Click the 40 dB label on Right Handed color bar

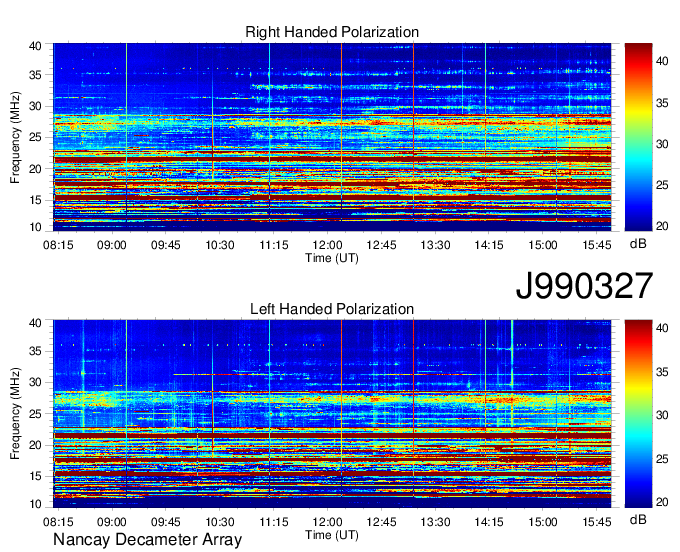point(662,61)
